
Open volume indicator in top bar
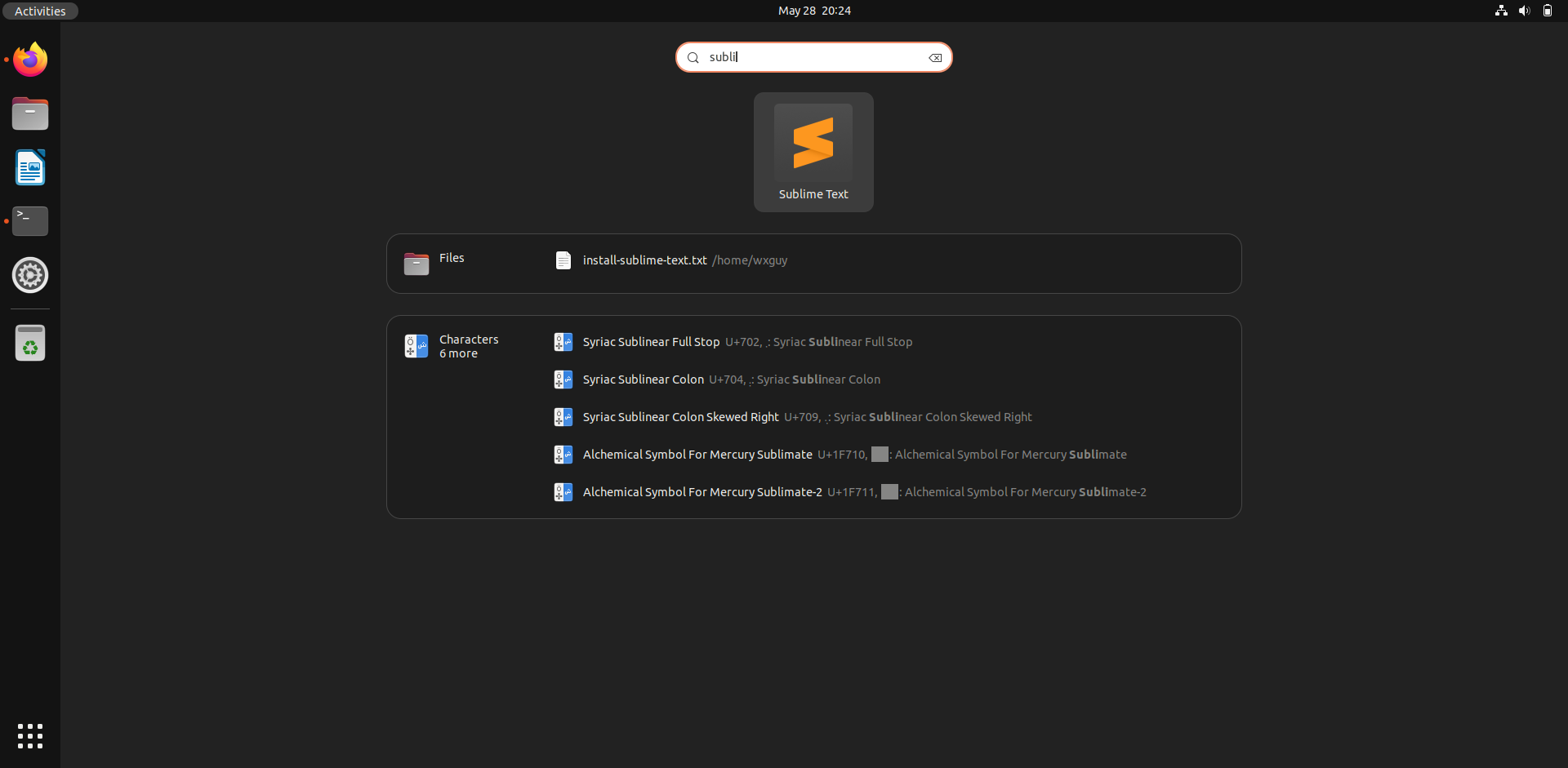pos(1524,11)
